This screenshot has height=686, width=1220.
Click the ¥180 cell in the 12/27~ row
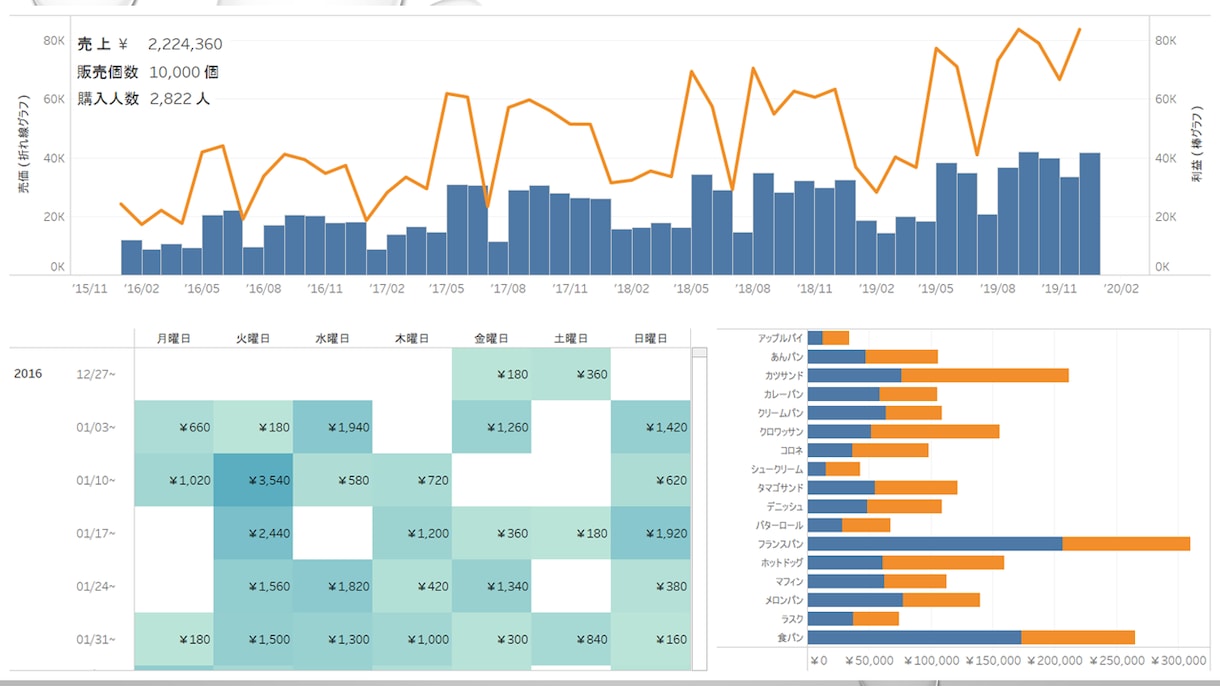[x=491, y=374]
